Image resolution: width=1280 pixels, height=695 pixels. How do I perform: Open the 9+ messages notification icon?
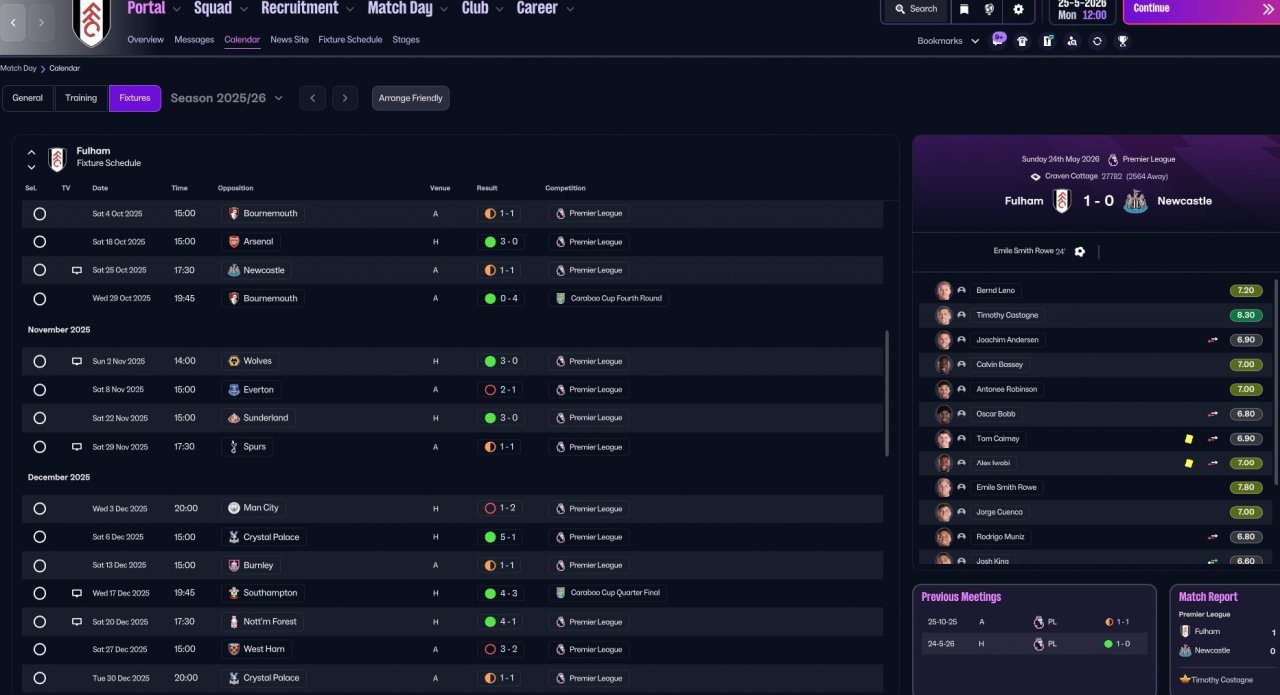(998, 40)
